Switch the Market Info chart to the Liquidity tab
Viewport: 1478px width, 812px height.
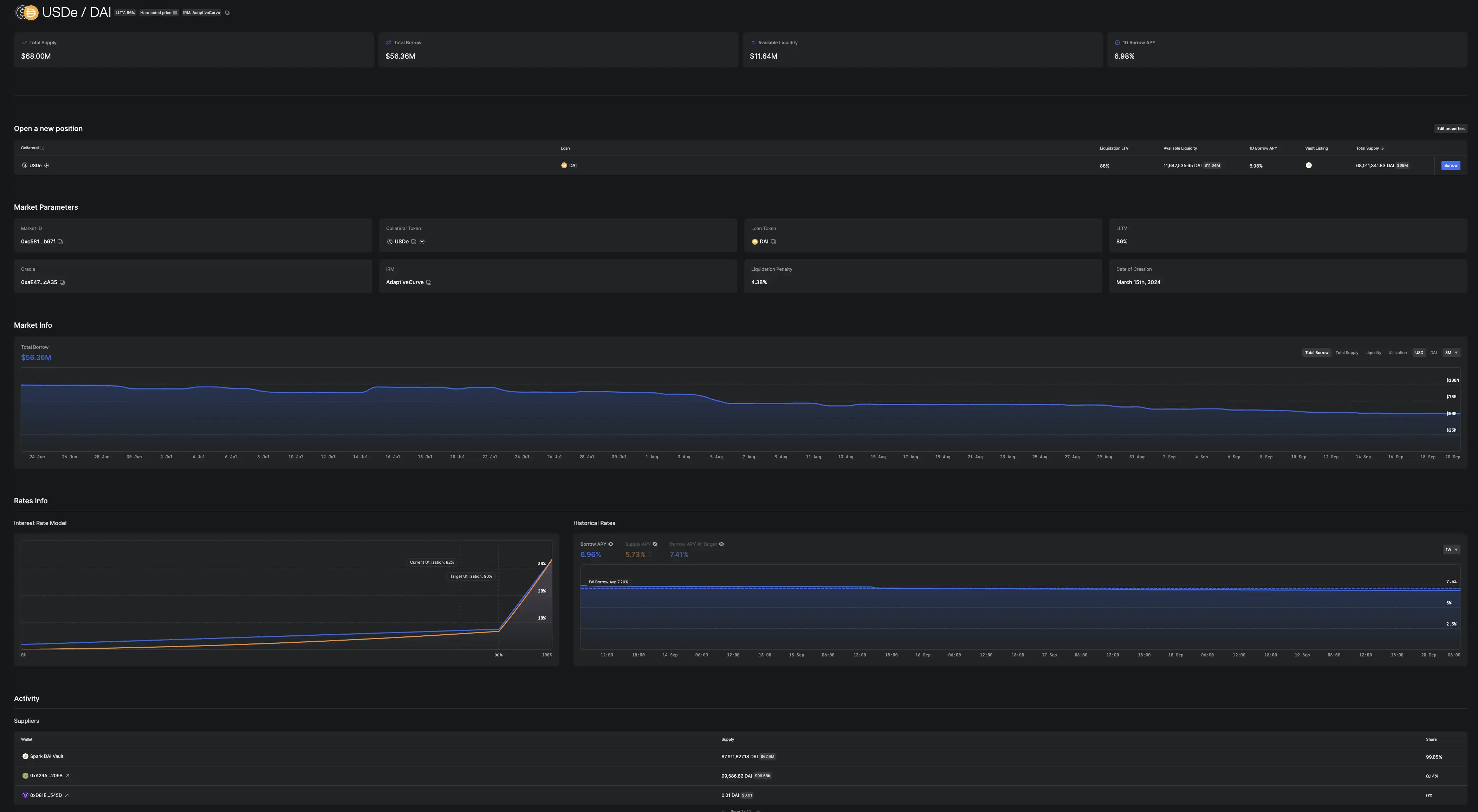[1373, 353]
